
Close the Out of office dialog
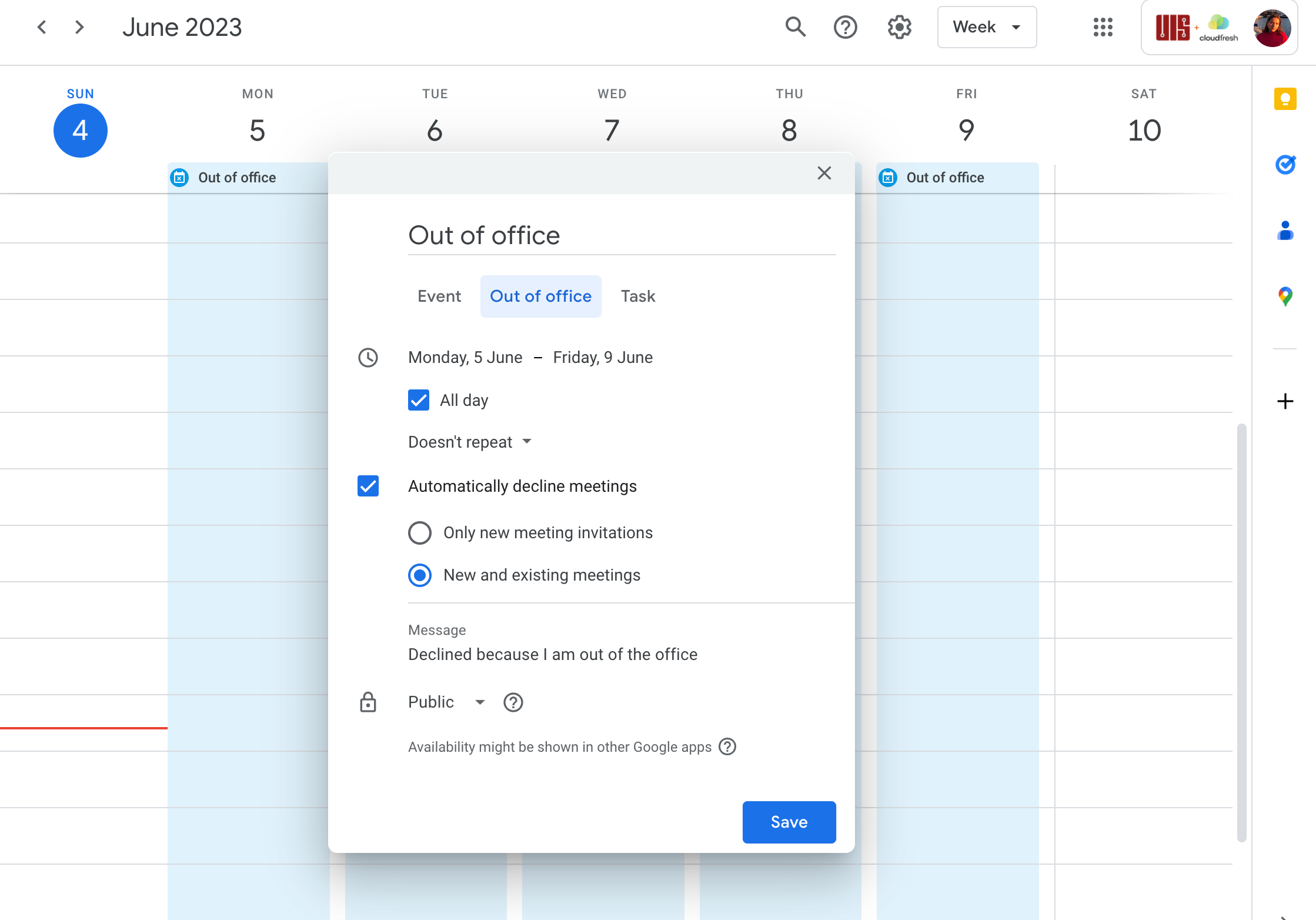(824, 173)
